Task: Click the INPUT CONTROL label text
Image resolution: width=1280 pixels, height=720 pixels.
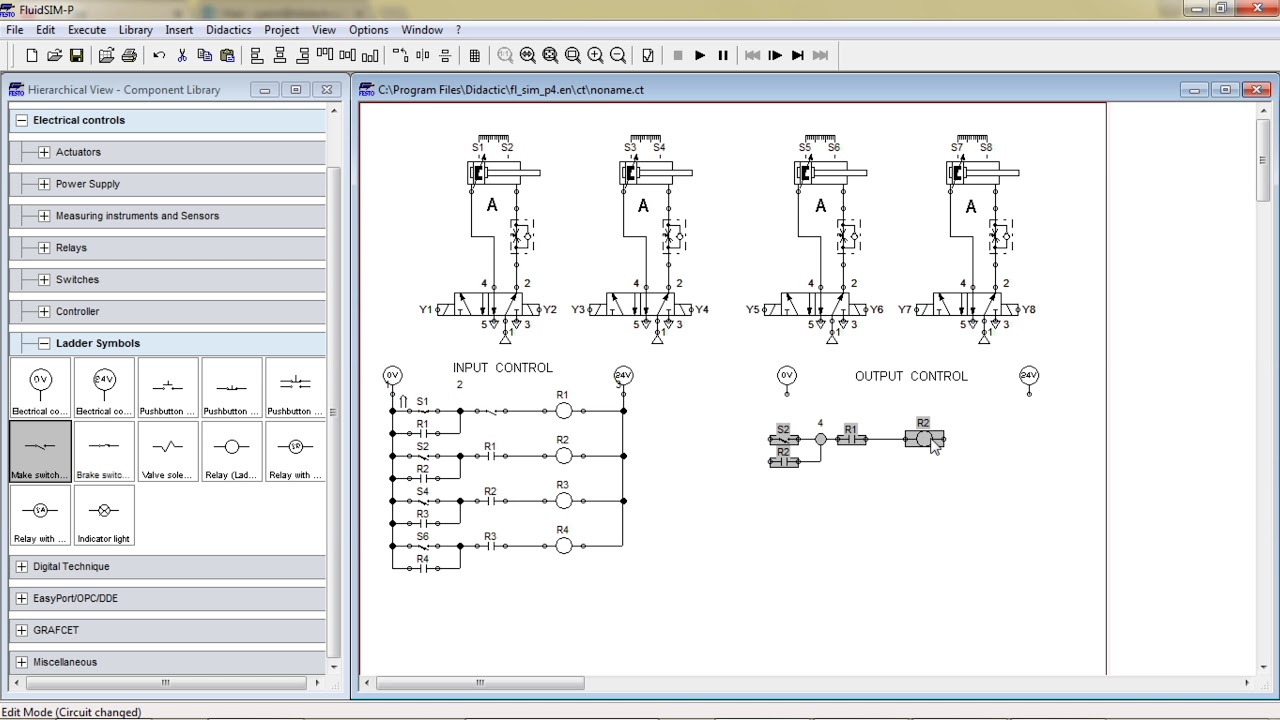Action: coord(502,368)
